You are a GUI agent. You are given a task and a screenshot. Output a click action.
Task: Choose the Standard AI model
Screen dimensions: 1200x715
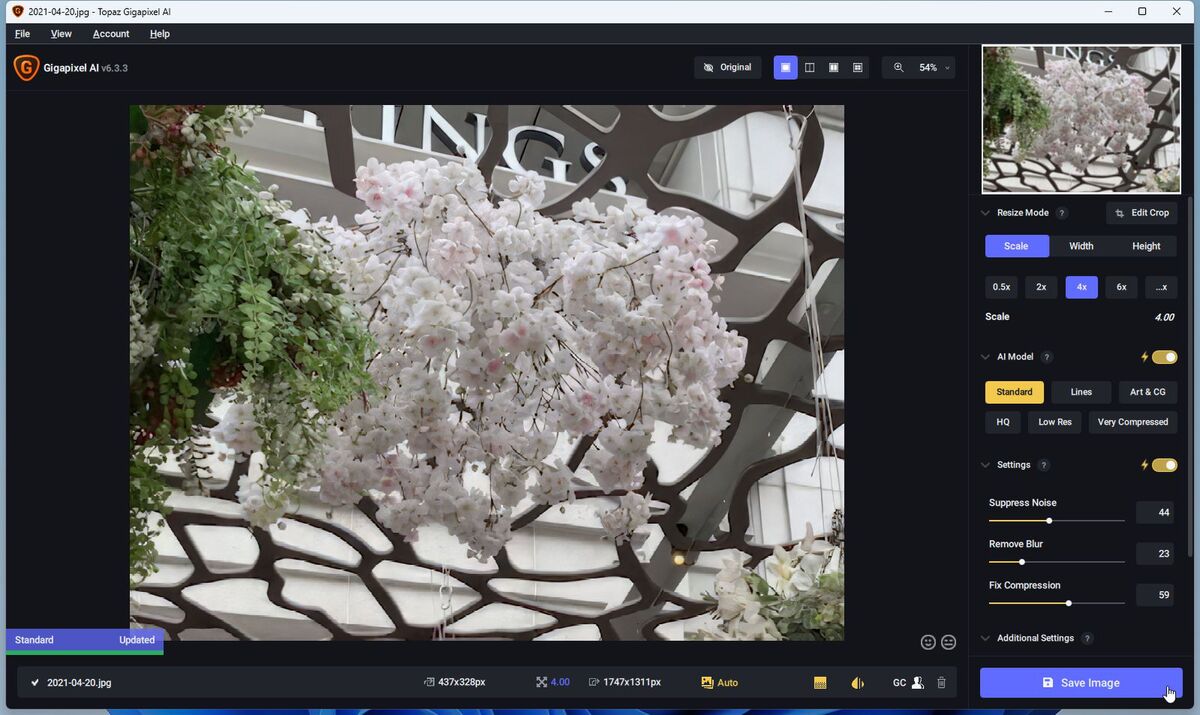[1014, 392]
